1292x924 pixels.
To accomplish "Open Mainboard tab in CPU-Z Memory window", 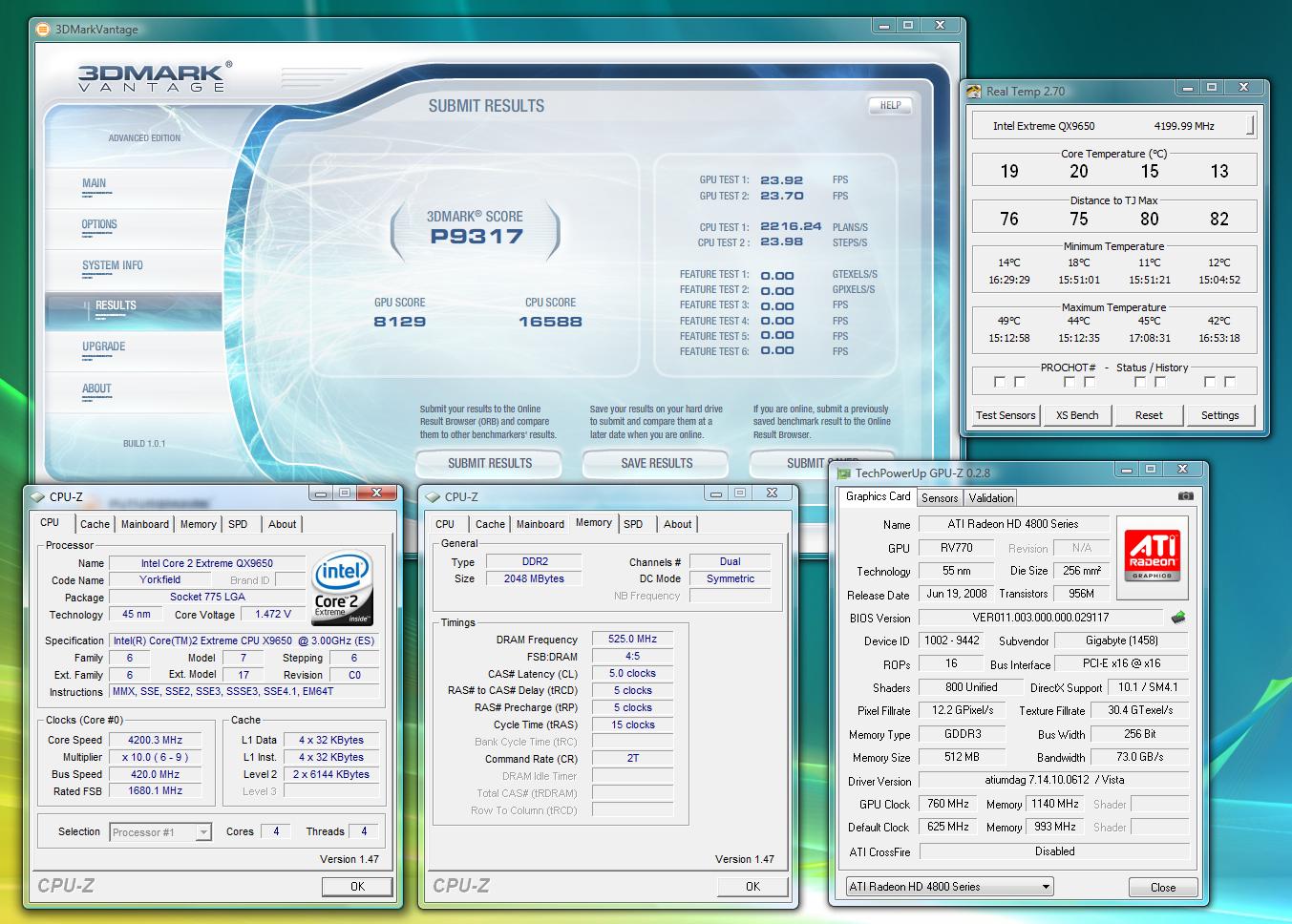I will tap(540, 524).
